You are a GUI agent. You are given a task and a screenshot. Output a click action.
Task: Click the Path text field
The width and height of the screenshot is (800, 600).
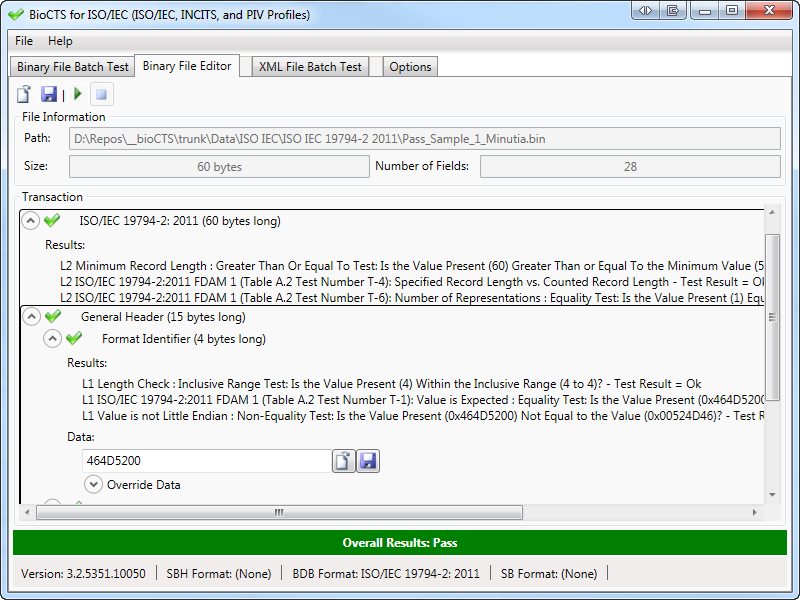pyautogui.click(x=425, y=138)
